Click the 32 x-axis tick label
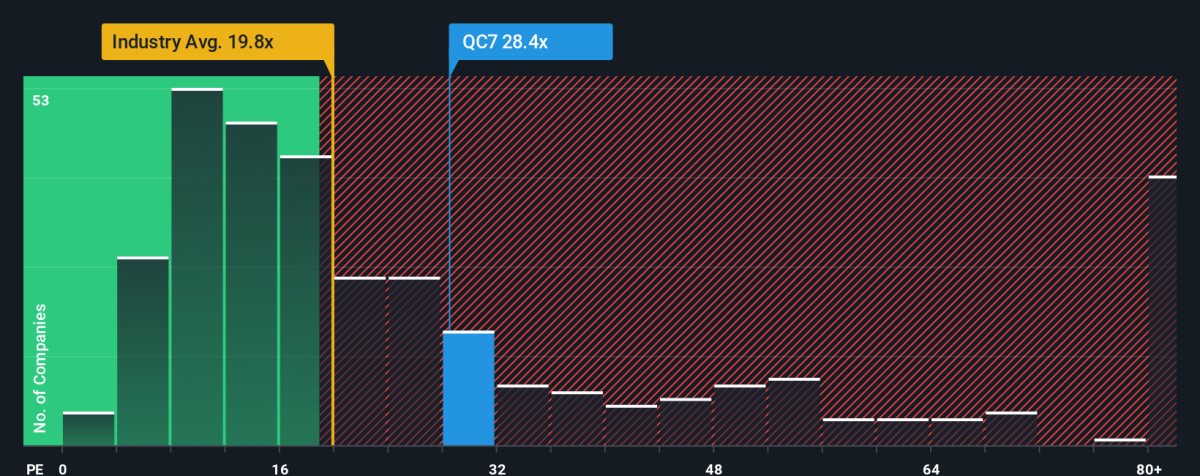This screenshot has width=1200, height=476. 497,465
